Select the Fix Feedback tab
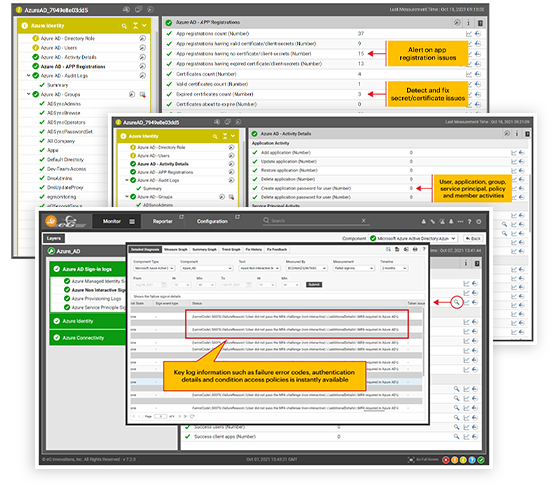558x501 pixels. 277,249
